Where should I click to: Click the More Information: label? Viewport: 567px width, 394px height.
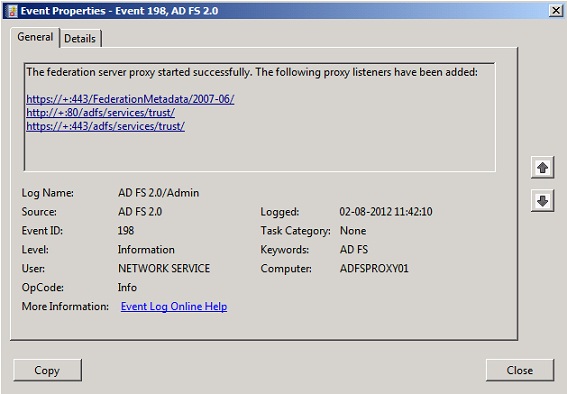(x=65, y=307)
